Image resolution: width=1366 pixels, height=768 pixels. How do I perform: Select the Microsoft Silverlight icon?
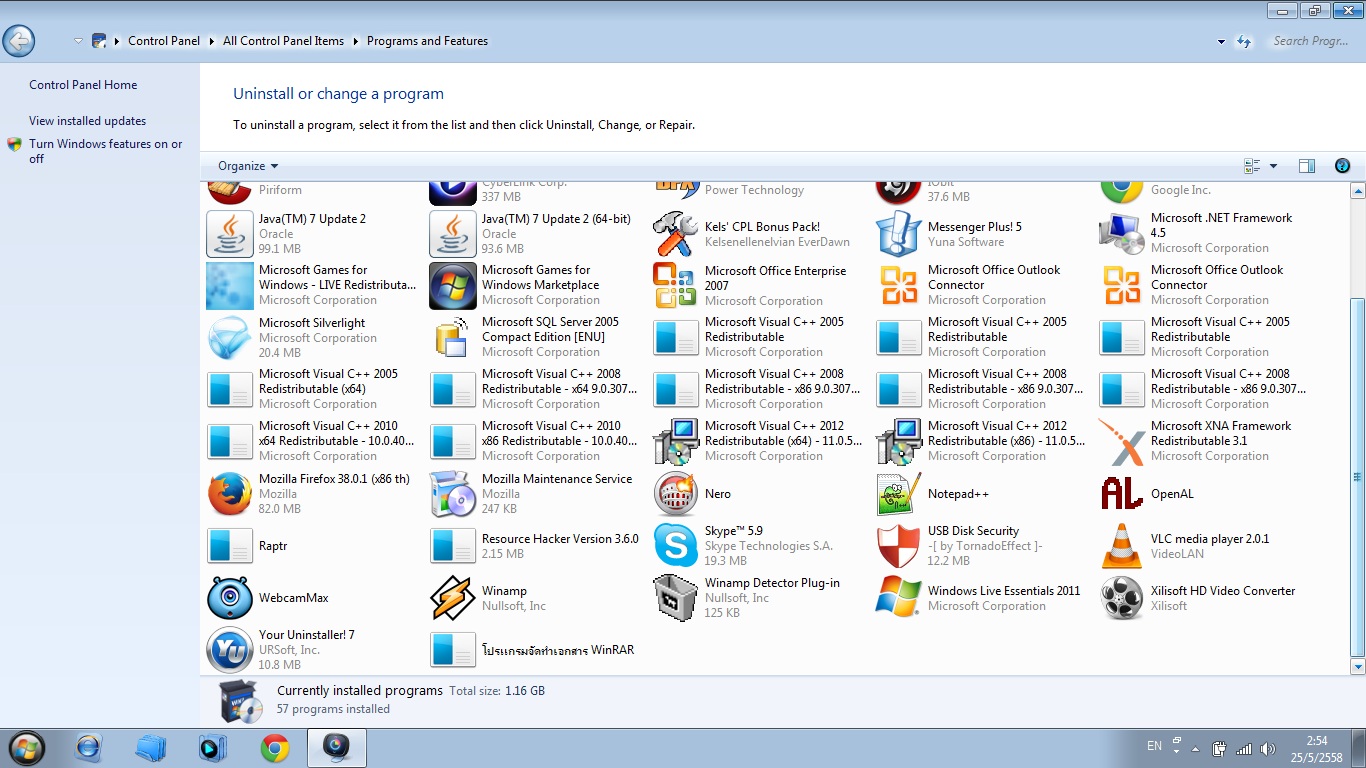pyautogui.click(x=230, y=338)
